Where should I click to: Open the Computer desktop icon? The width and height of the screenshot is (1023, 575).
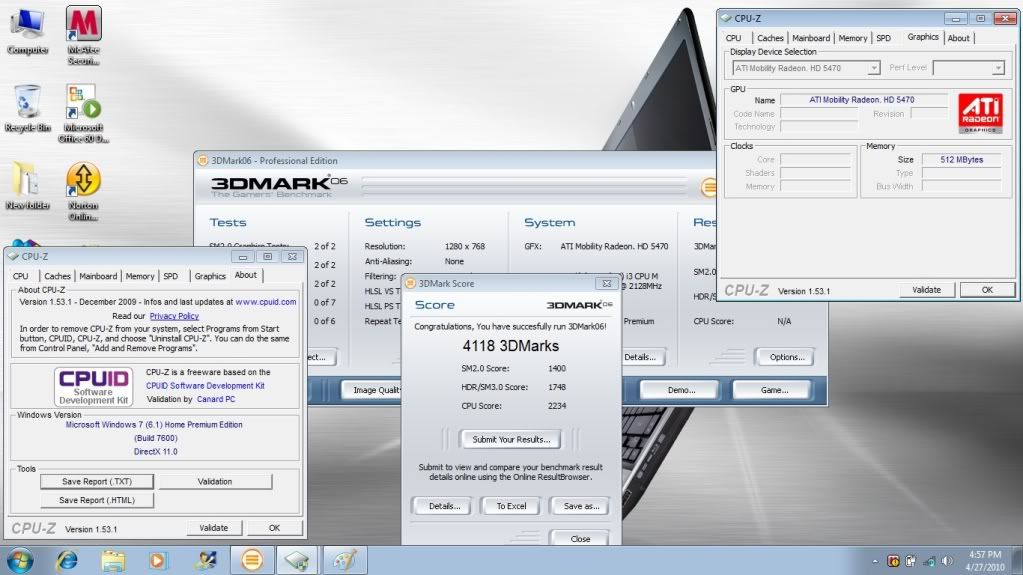[27, 30]
